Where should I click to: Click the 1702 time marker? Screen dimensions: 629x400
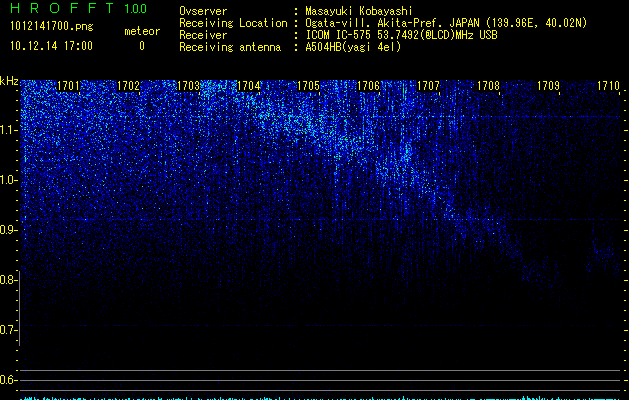click(x=128, y=86)
